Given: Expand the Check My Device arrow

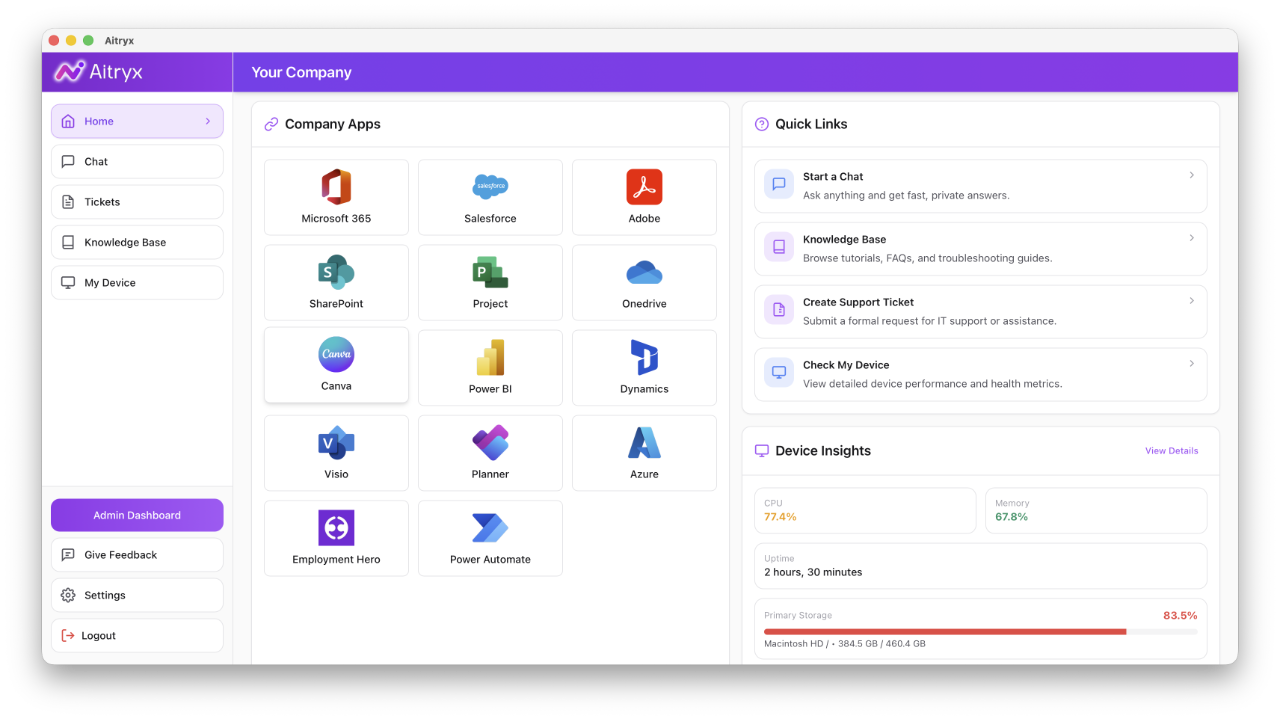Looking at the screenshot, I should [x=1191, y=364].
